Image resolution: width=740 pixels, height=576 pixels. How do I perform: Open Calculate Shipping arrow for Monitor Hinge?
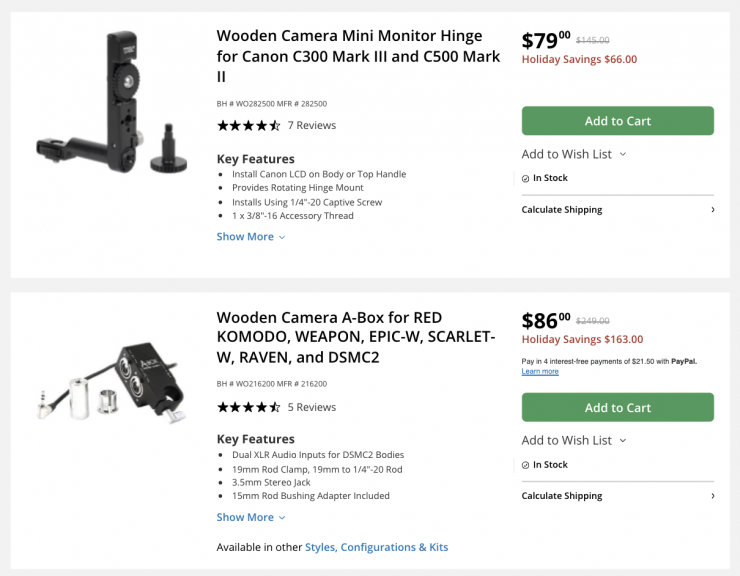point(712,210)
